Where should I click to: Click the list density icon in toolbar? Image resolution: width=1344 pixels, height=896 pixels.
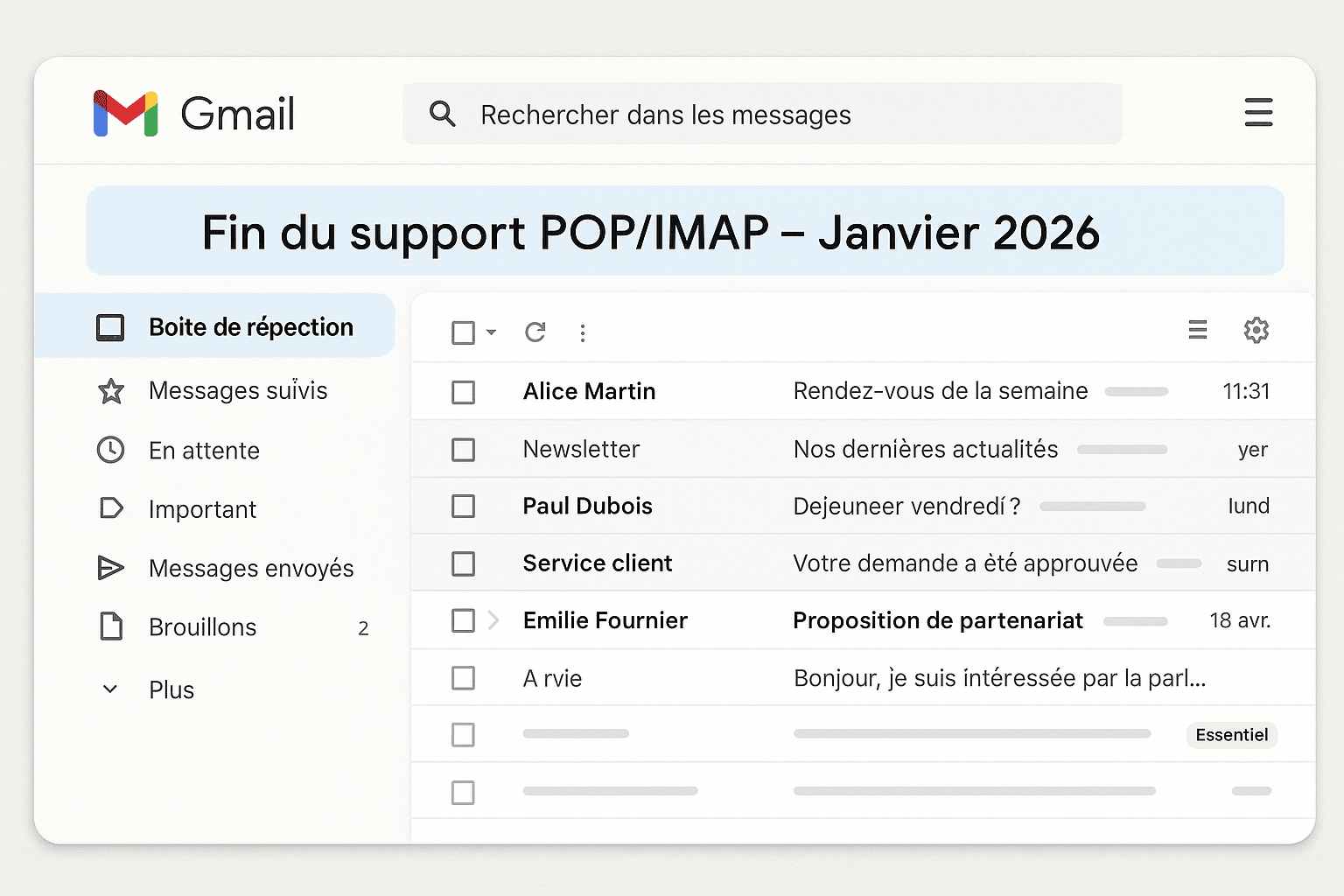[1198, 330]
